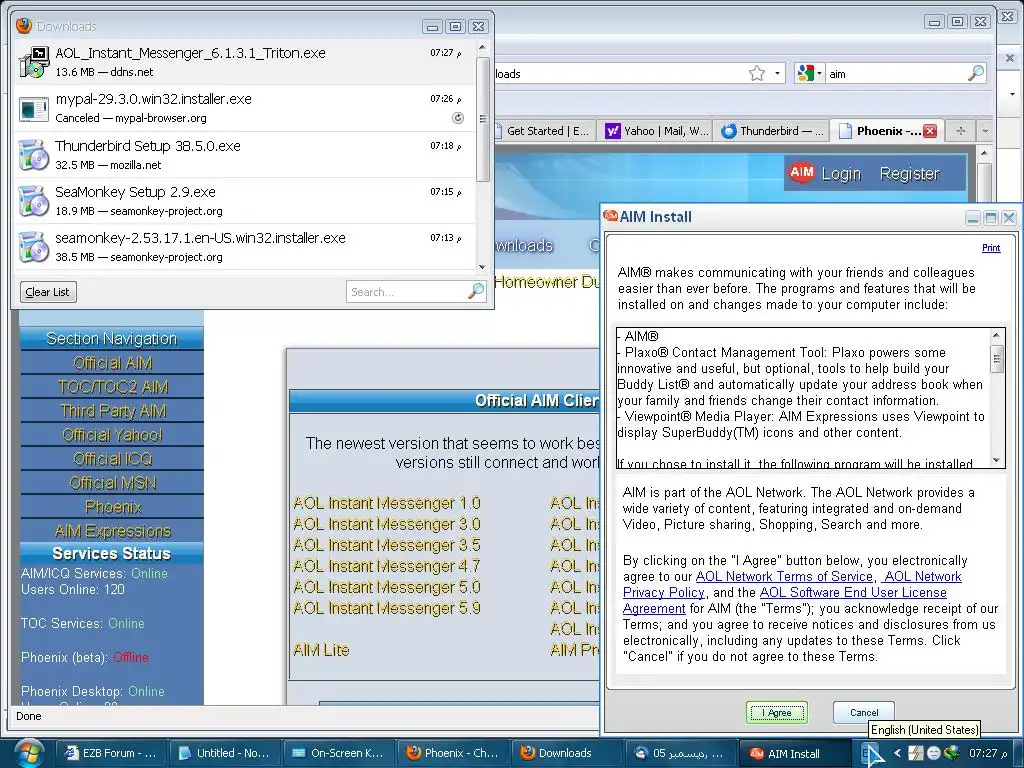Open AIM Expressions navigation item
Image resolution: width=1024 pixels, height=768 pixels.
[x=112, y=531]
